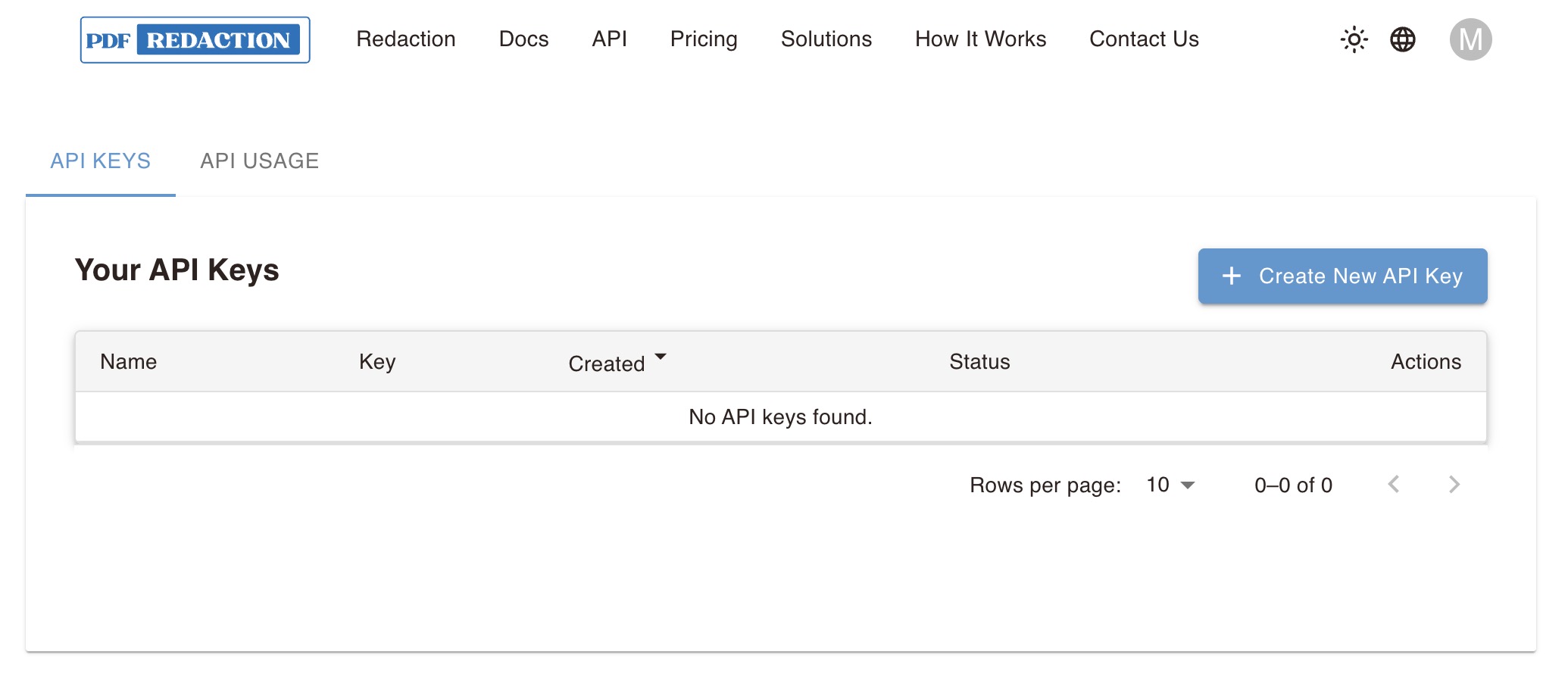Open the user avatar M menu
The image size is (1568, 674).
coord(1471,39)
